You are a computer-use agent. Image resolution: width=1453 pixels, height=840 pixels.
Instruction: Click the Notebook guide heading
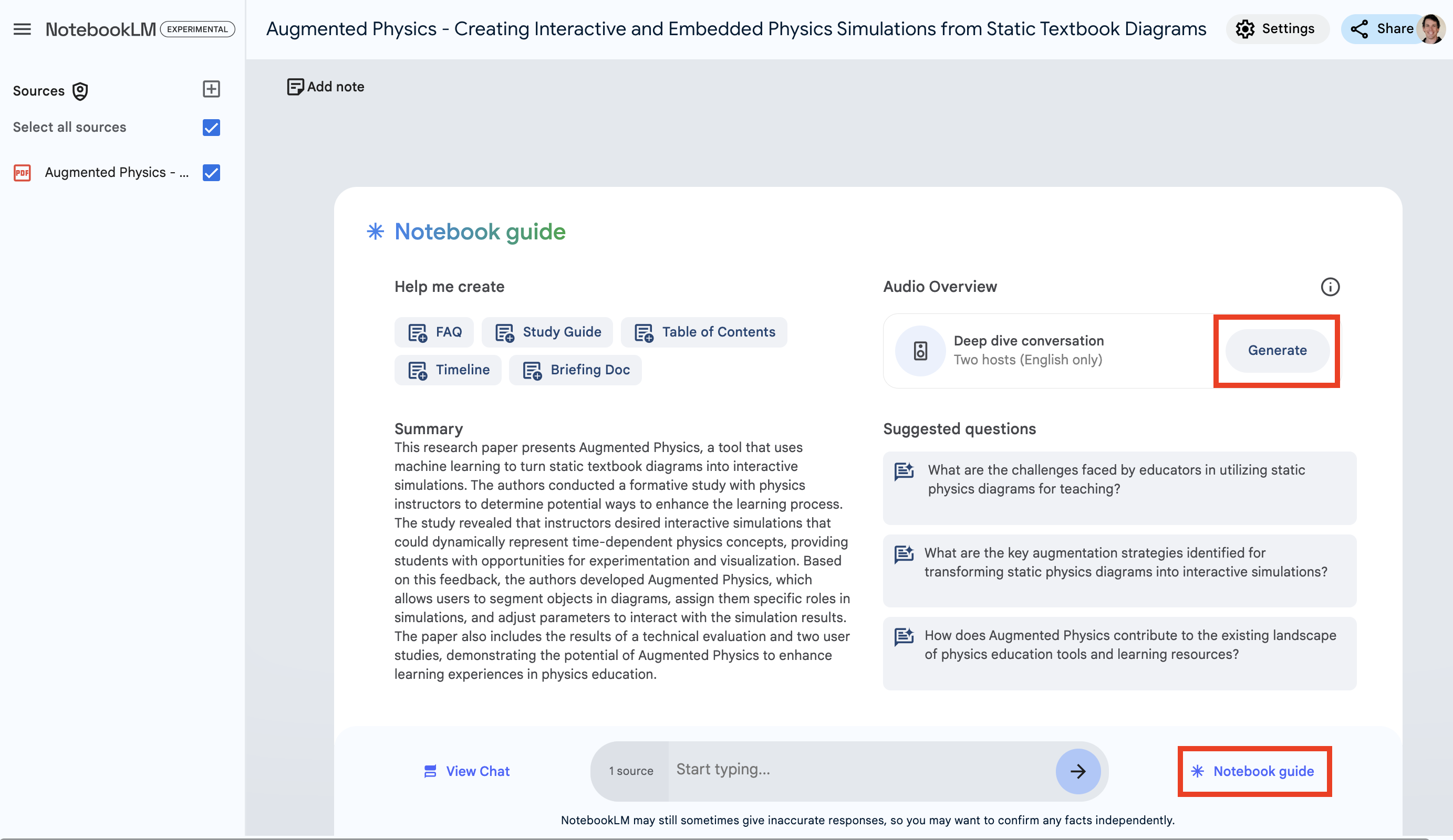480,232
